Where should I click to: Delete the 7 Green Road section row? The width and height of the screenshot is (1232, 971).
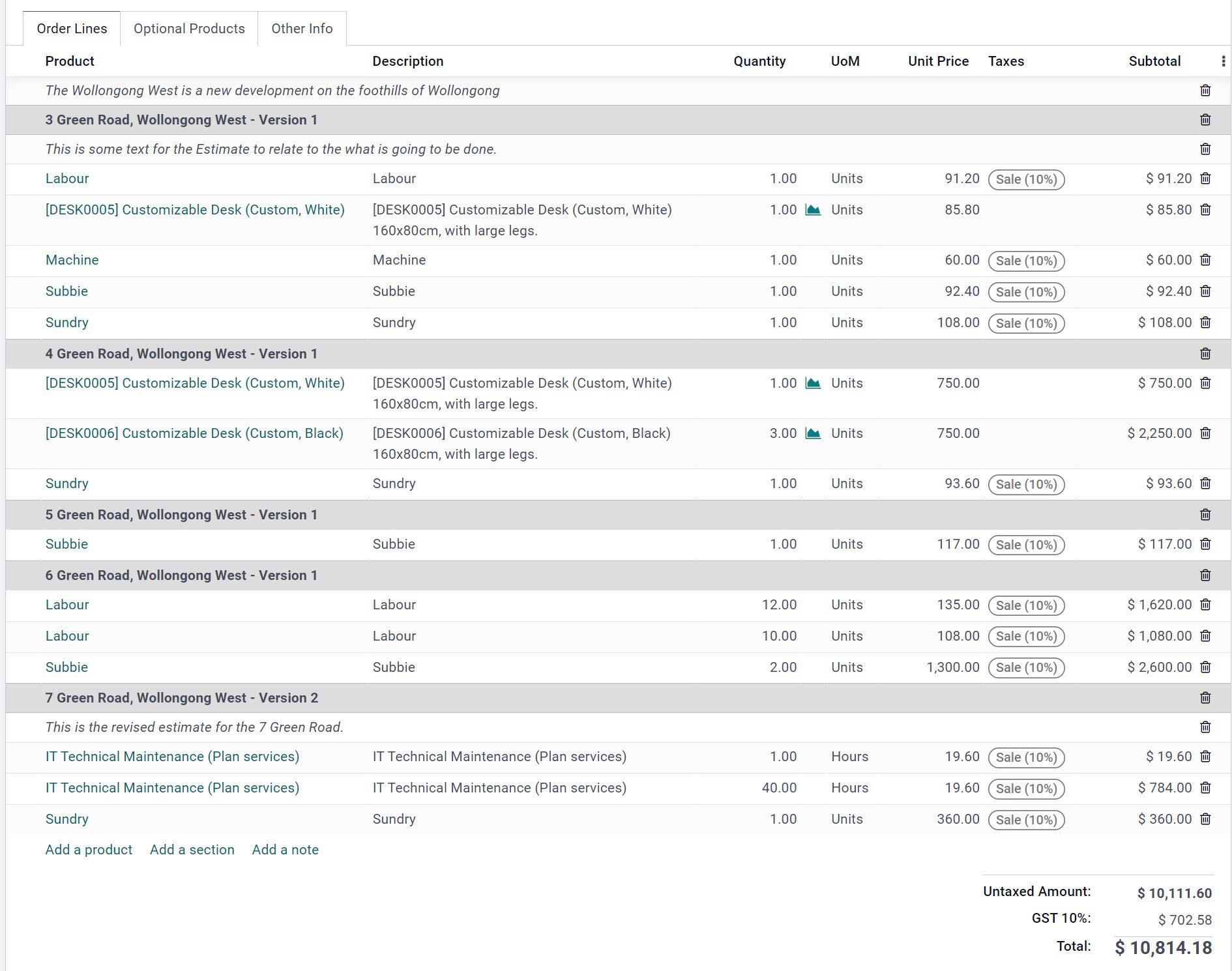(x=1205, y=698)
